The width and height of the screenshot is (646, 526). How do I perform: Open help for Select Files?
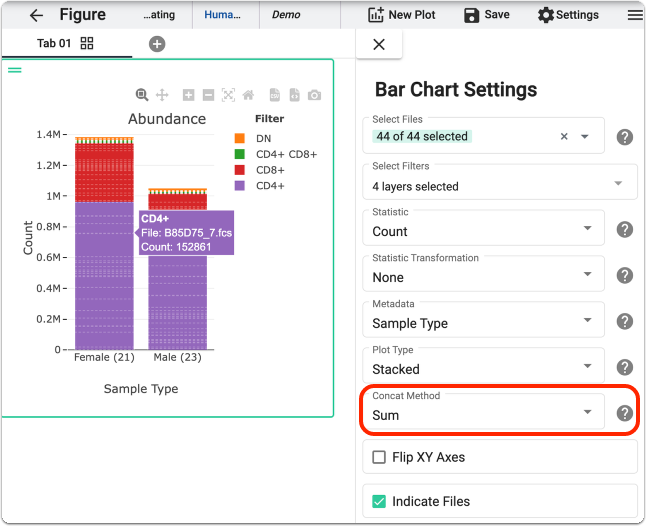pos(625,137)
